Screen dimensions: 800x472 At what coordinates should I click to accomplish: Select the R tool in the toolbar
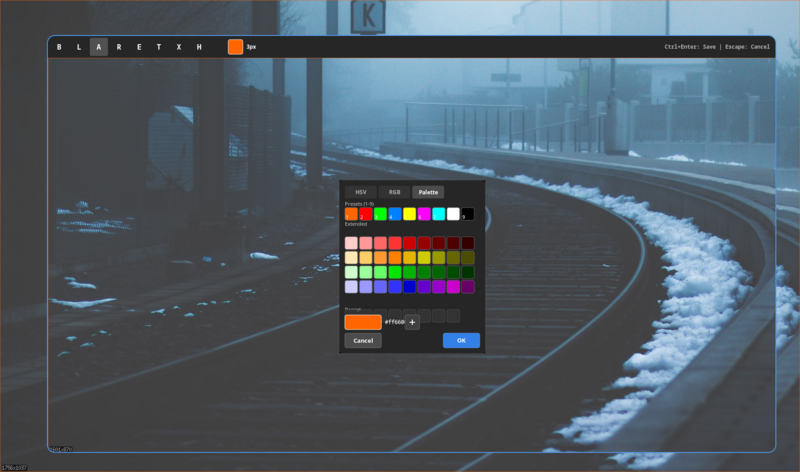(x=119, y=47)
